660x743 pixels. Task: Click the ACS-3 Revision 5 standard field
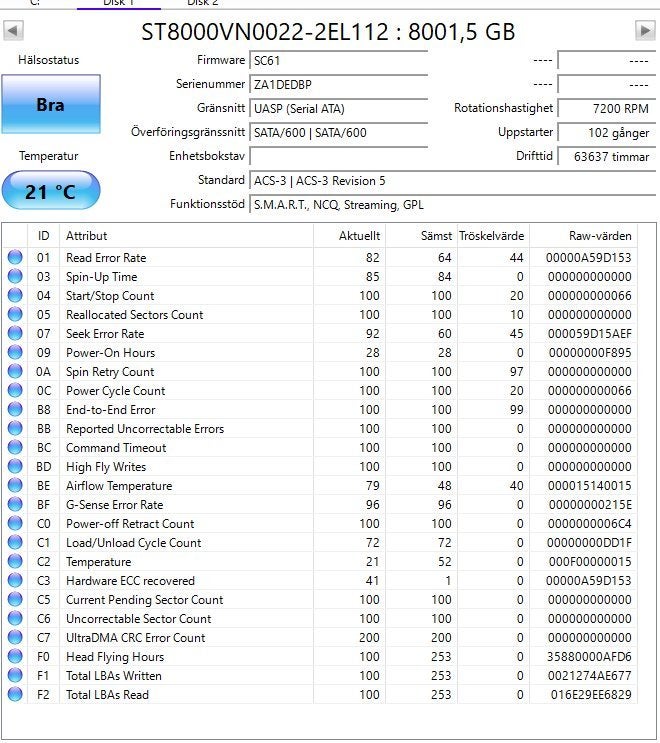[x=452, y=181]
